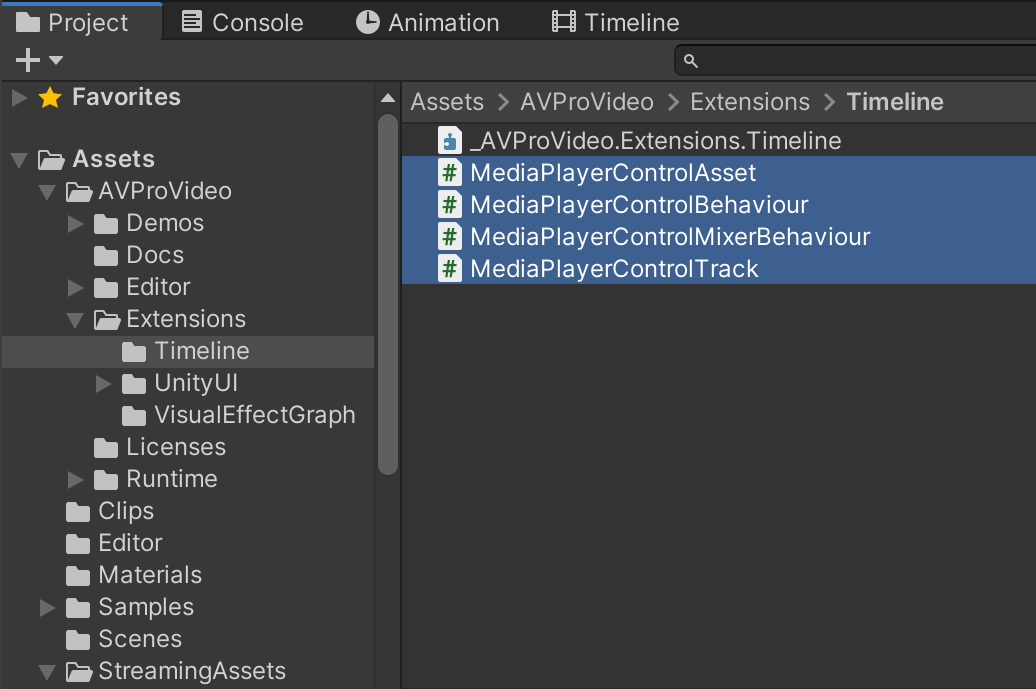Click the MediaPlayerControlAsset script icon
The width and height of the screenshot is (1036, 689).
coord(450,172)
